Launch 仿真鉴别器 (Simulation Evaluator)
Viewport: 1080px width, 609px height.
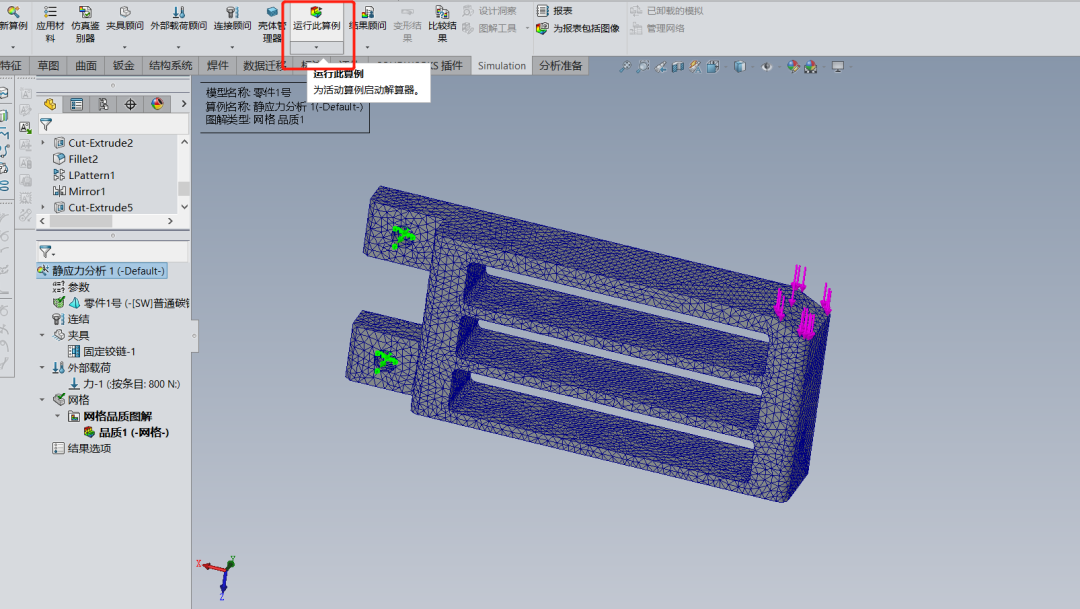coord(85,24)
